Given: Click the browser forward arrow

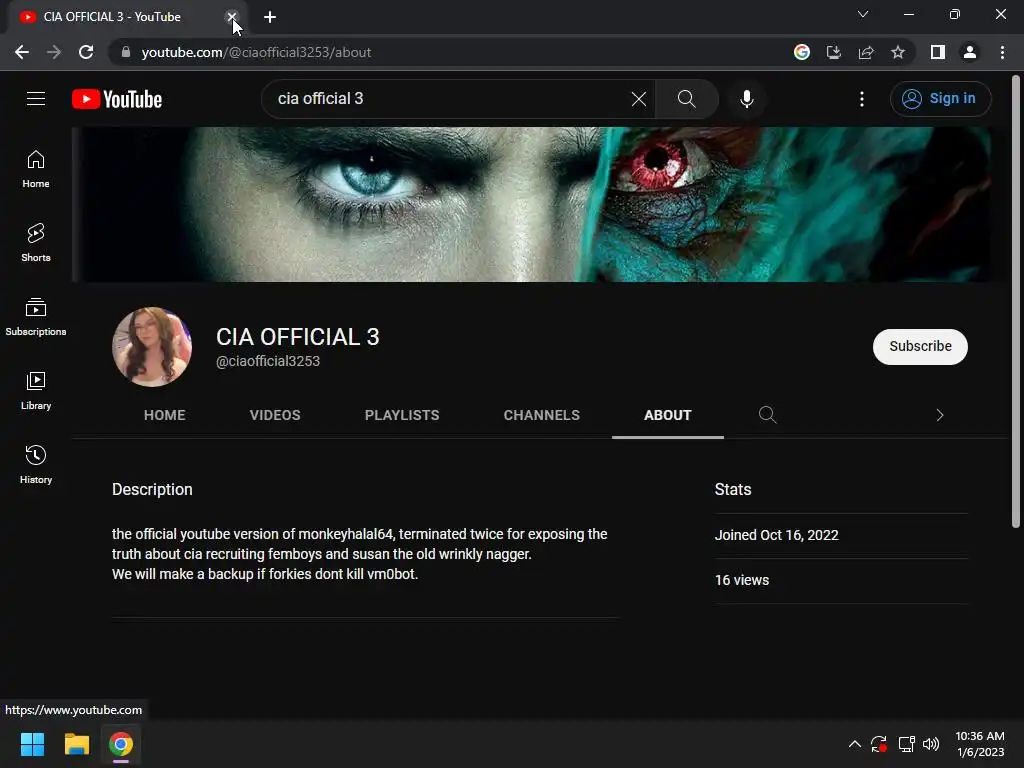Looking at the screenshot, I should (54, 52).
